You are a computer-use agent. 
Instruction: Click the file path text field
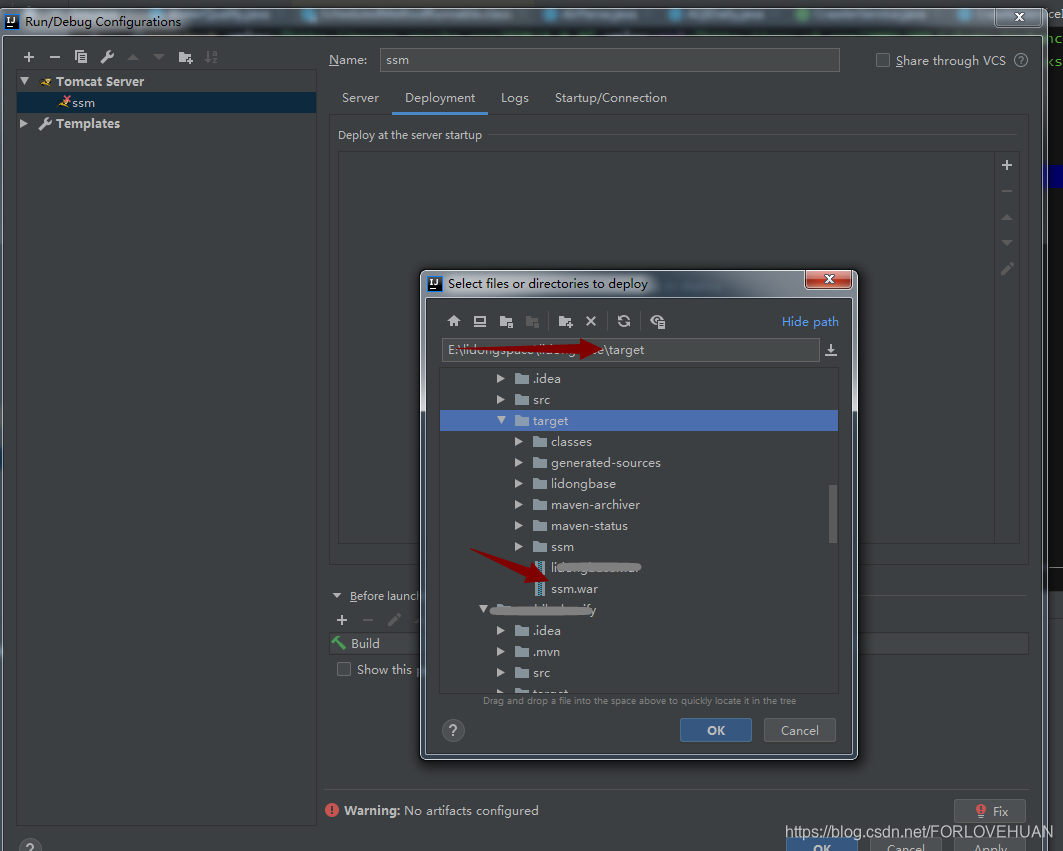(630, 350)
